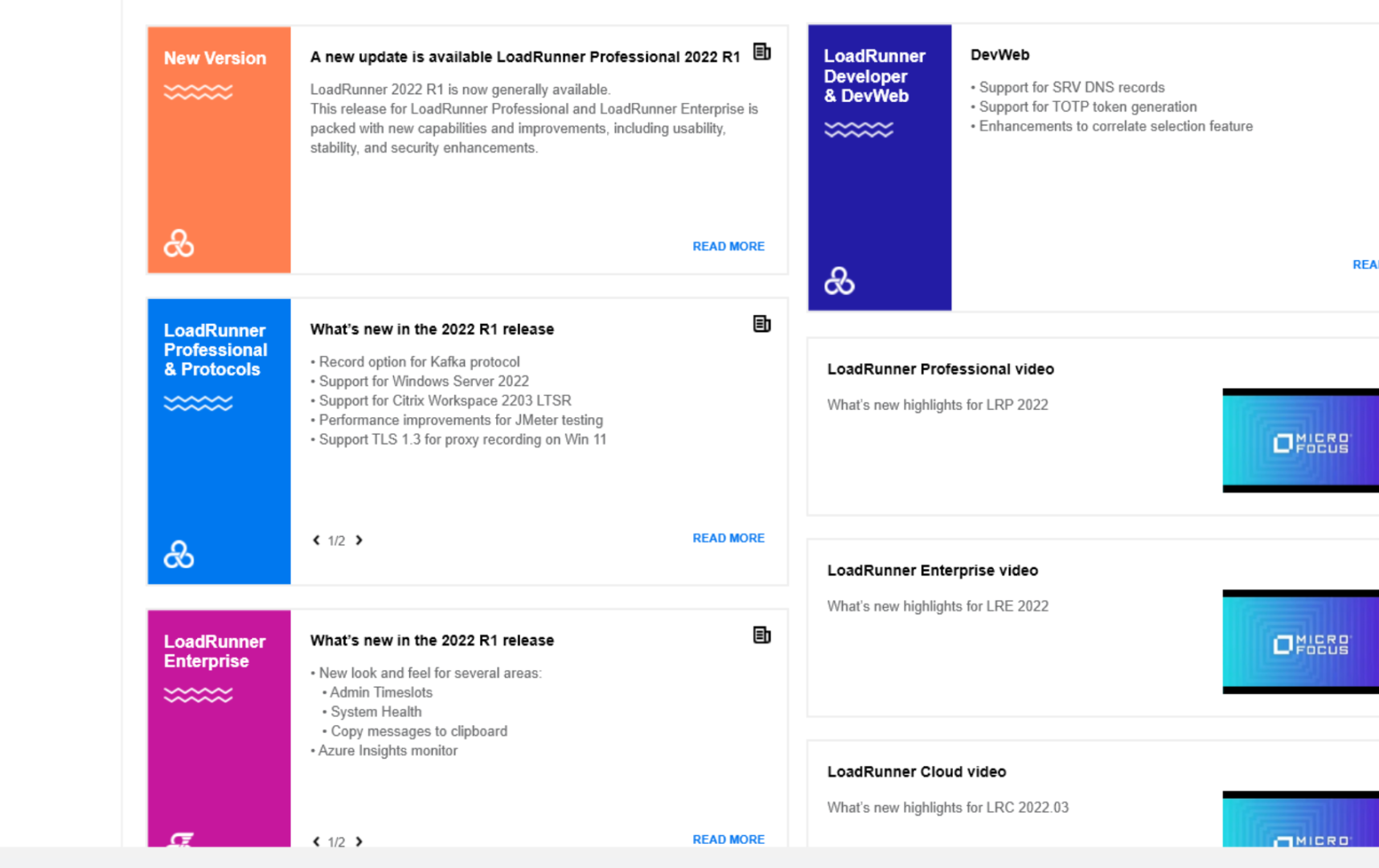Go to previous page in Professional card
1379x868 pixels.
click(316, 540)
